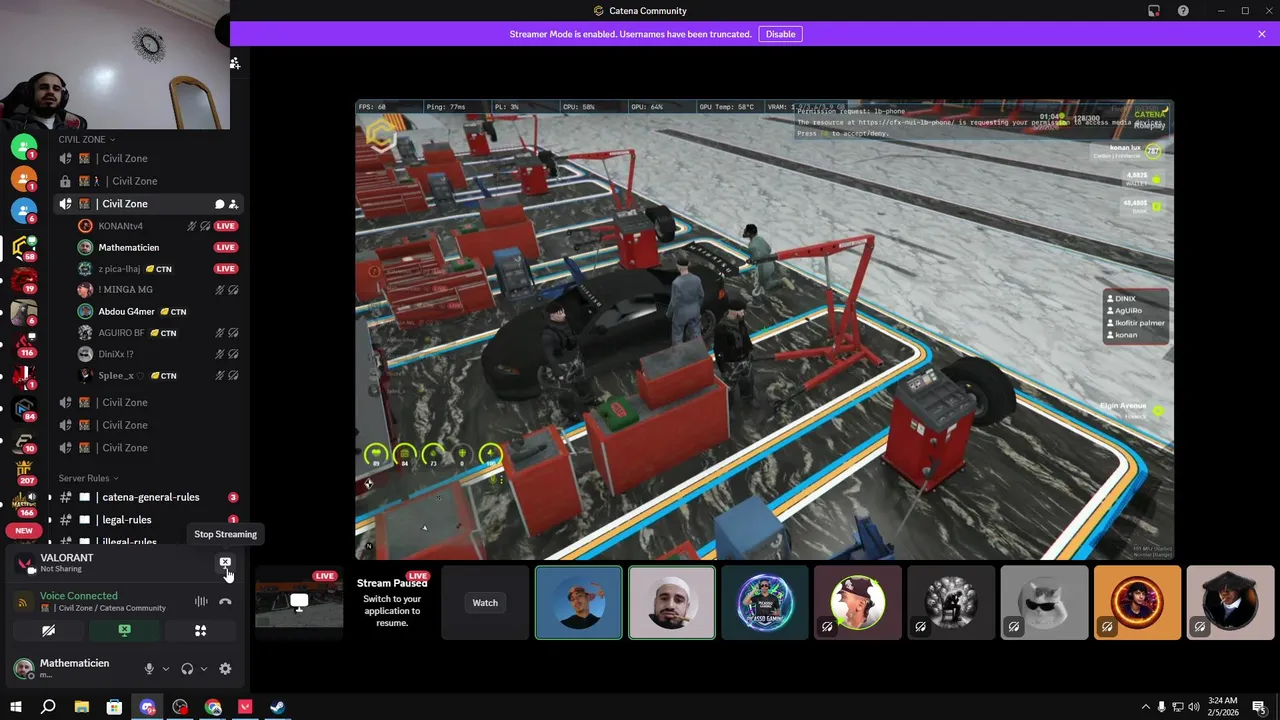Click the Voice Connected status text
Image resolution: width=1280 pixels, height=720 pixels.
click(x=78, y=596)
